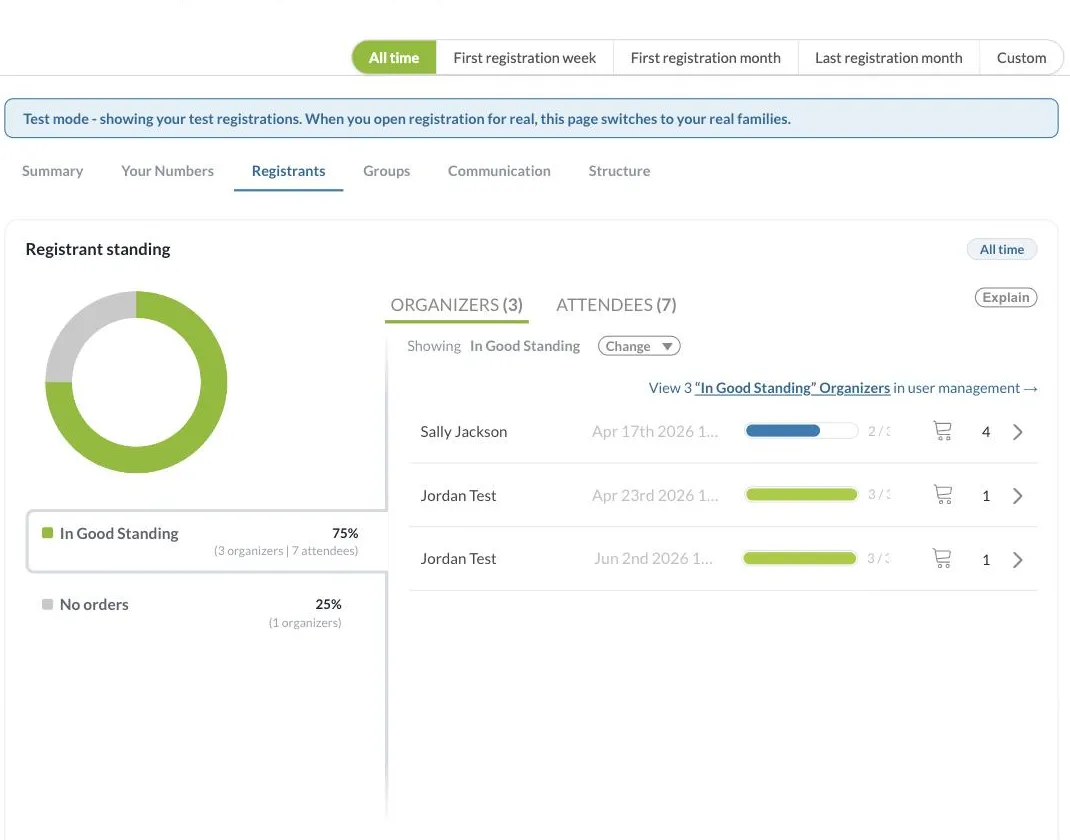Click the cart icon in the Apr 23rd Jordan Test row

click(942, 495)
